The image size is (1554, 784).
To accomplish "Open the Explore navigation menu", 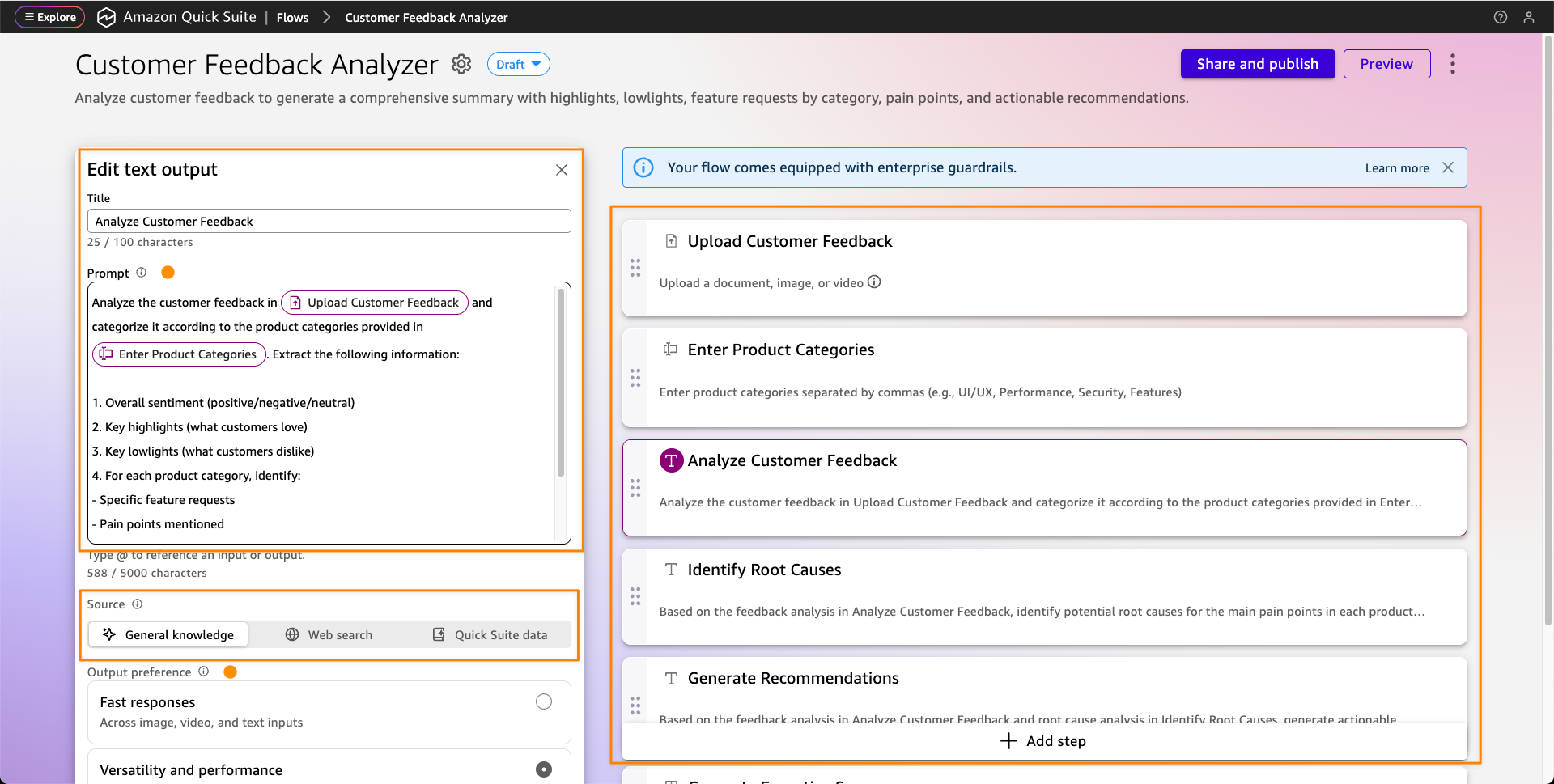I will coord(50,17).
